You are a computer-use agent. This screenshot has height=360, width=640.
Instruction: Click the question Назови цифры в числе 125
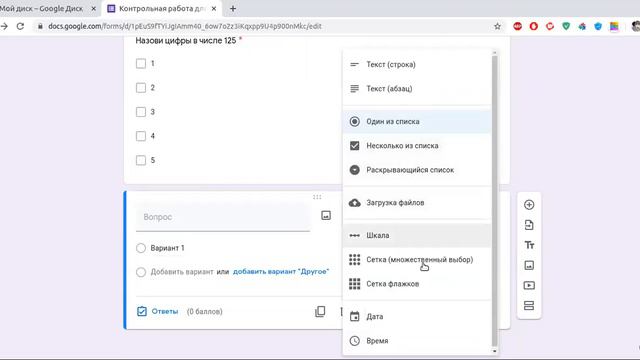(x=186, y=41)
